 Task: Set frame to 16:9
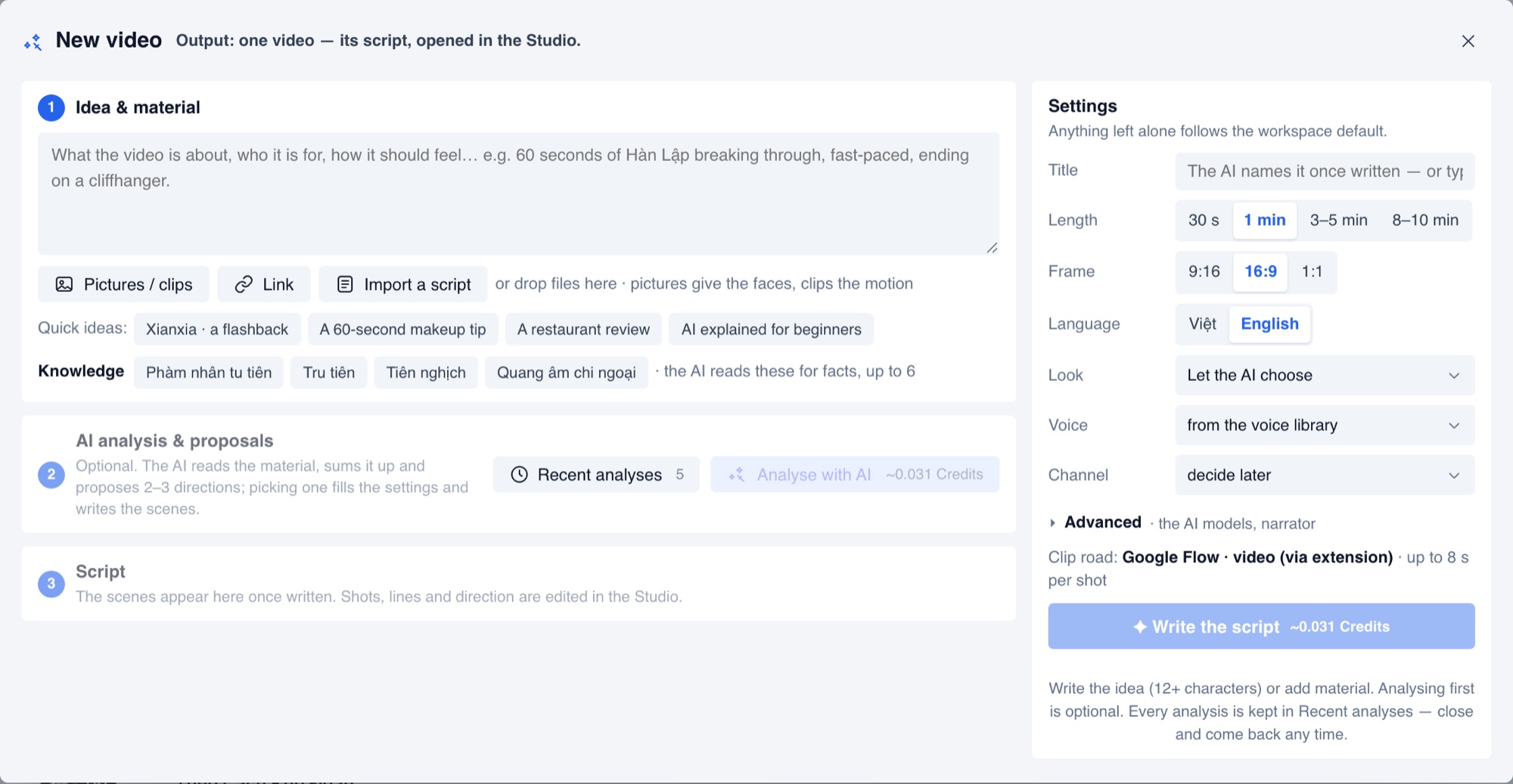click(1261, 271)
